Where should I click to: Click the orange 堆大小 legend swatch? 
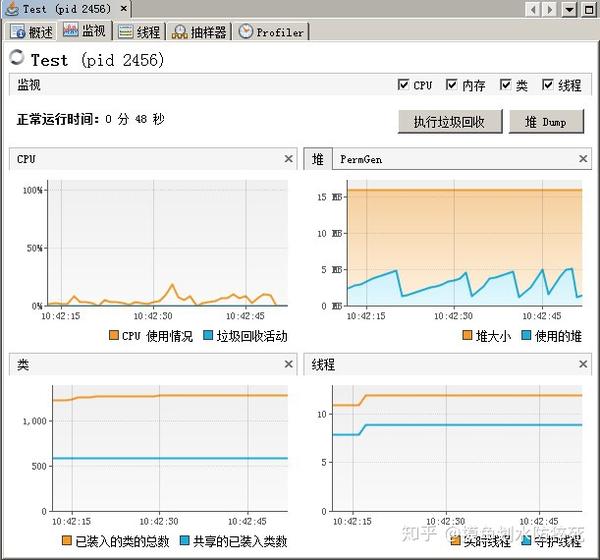pos(467,335)
